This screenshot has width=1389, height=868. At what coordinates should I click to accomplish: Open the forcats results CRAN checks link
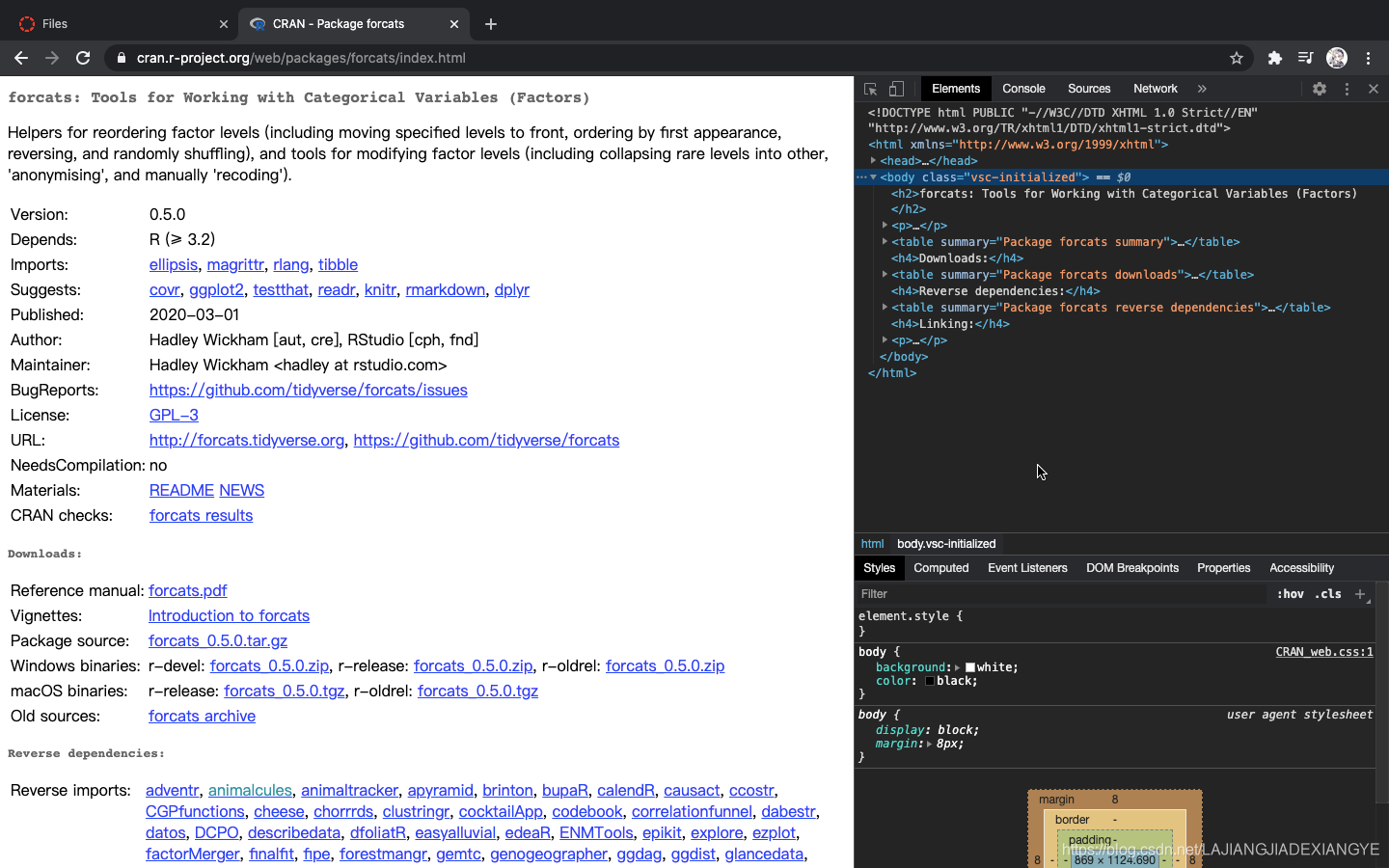[201, 515]
